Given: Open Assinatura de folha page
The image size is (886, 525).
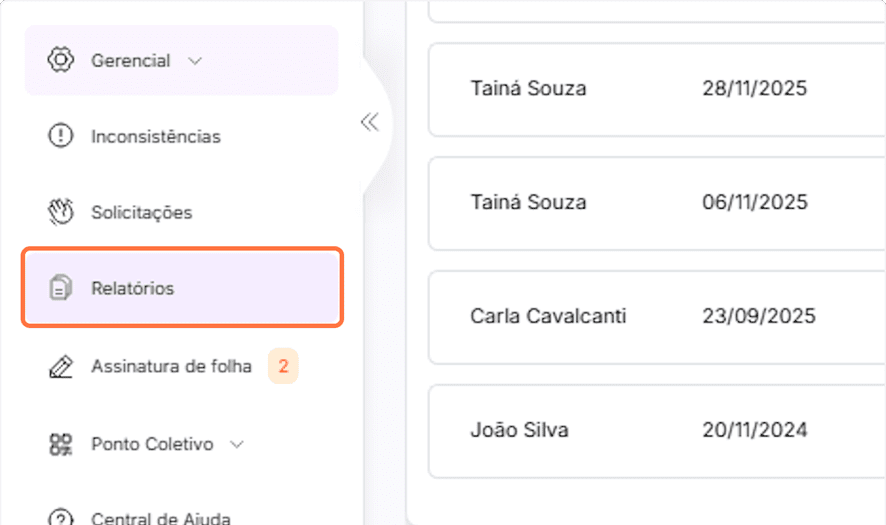Looking at the screenshot, I should [171, 367].
